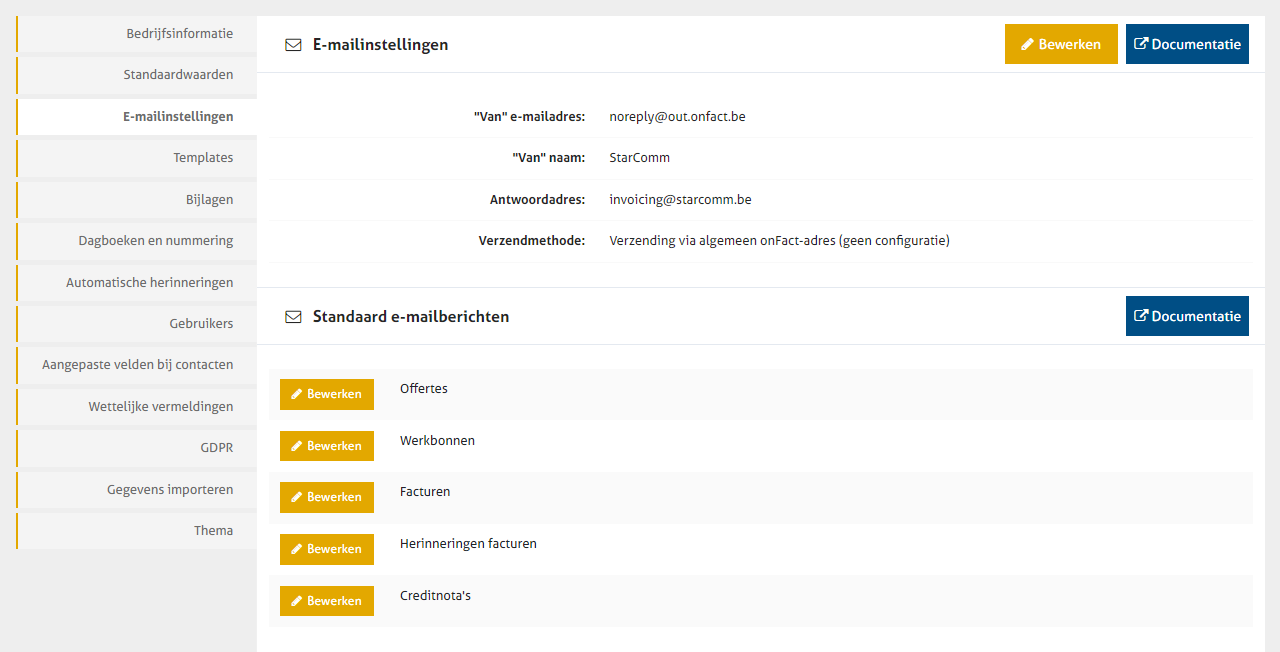Edit the Herinneringen facturen email message
The image size is (1280, 652).
pyautogui.click(x=326, y=550)
